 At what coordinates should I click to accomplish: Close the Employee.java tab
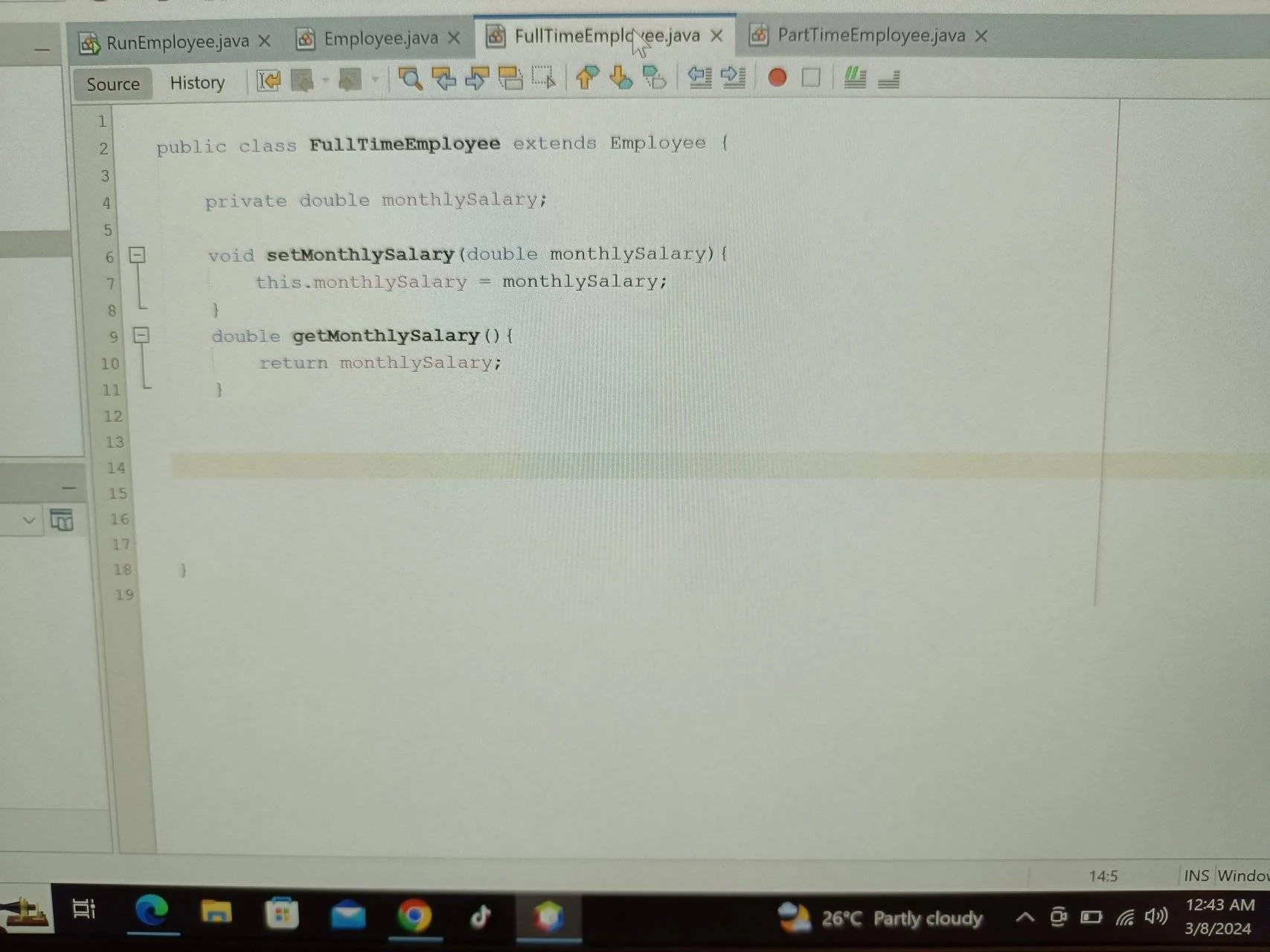coord(454,38)
